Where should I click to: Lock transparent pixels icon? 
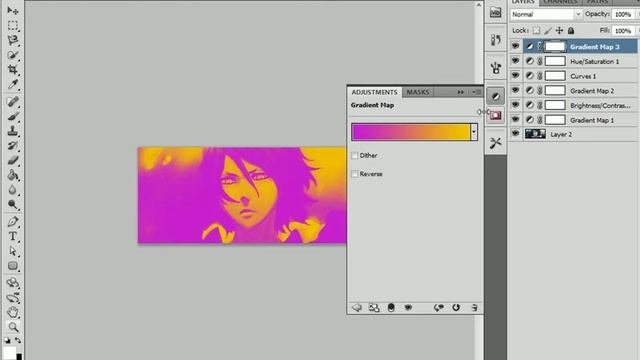536,31
